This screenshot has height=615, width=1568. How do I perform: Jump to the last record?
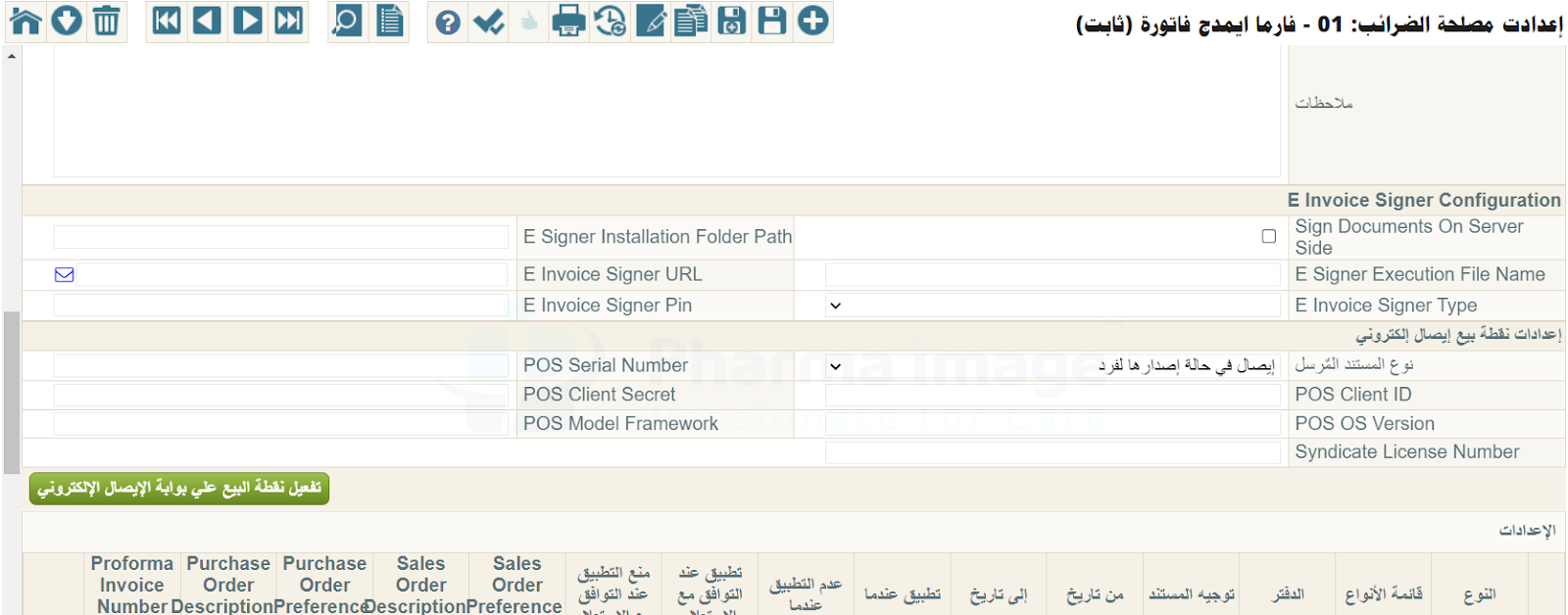click(288, 21)
